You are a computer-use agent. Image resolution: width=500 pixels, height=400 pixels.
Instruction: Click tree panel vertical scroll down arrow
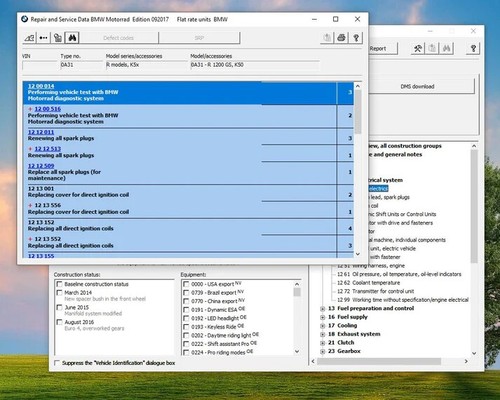click(x=474, y=353)
